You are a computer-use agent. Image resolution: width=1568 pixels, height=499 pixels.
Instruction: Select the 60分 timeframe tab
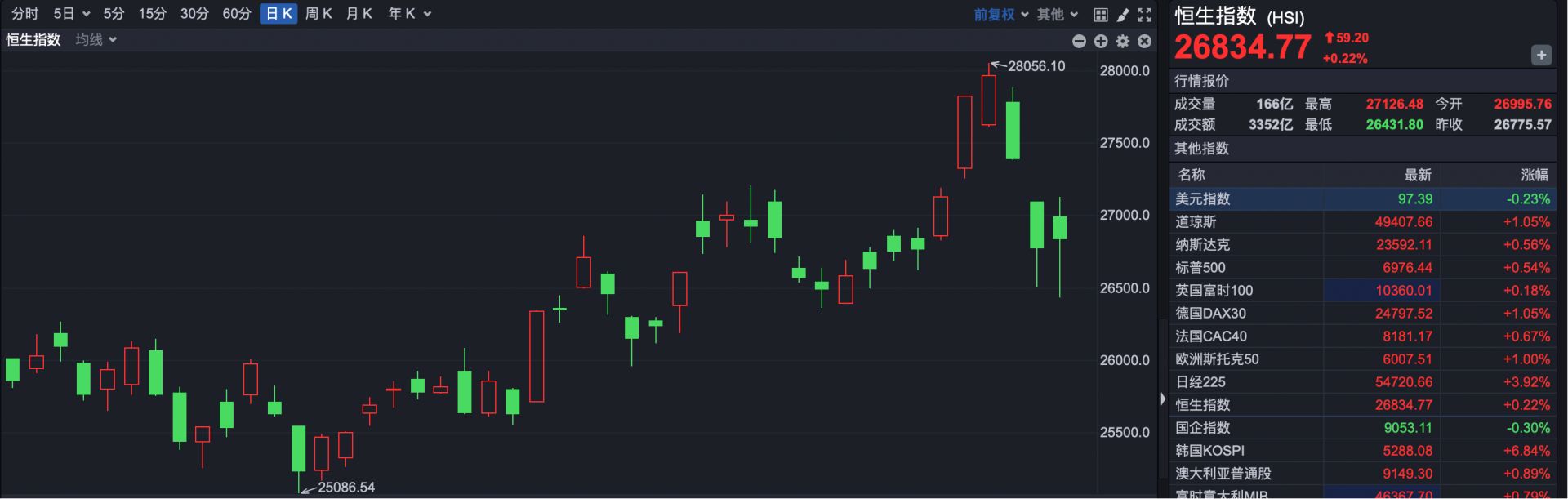(x=237, y=14)
